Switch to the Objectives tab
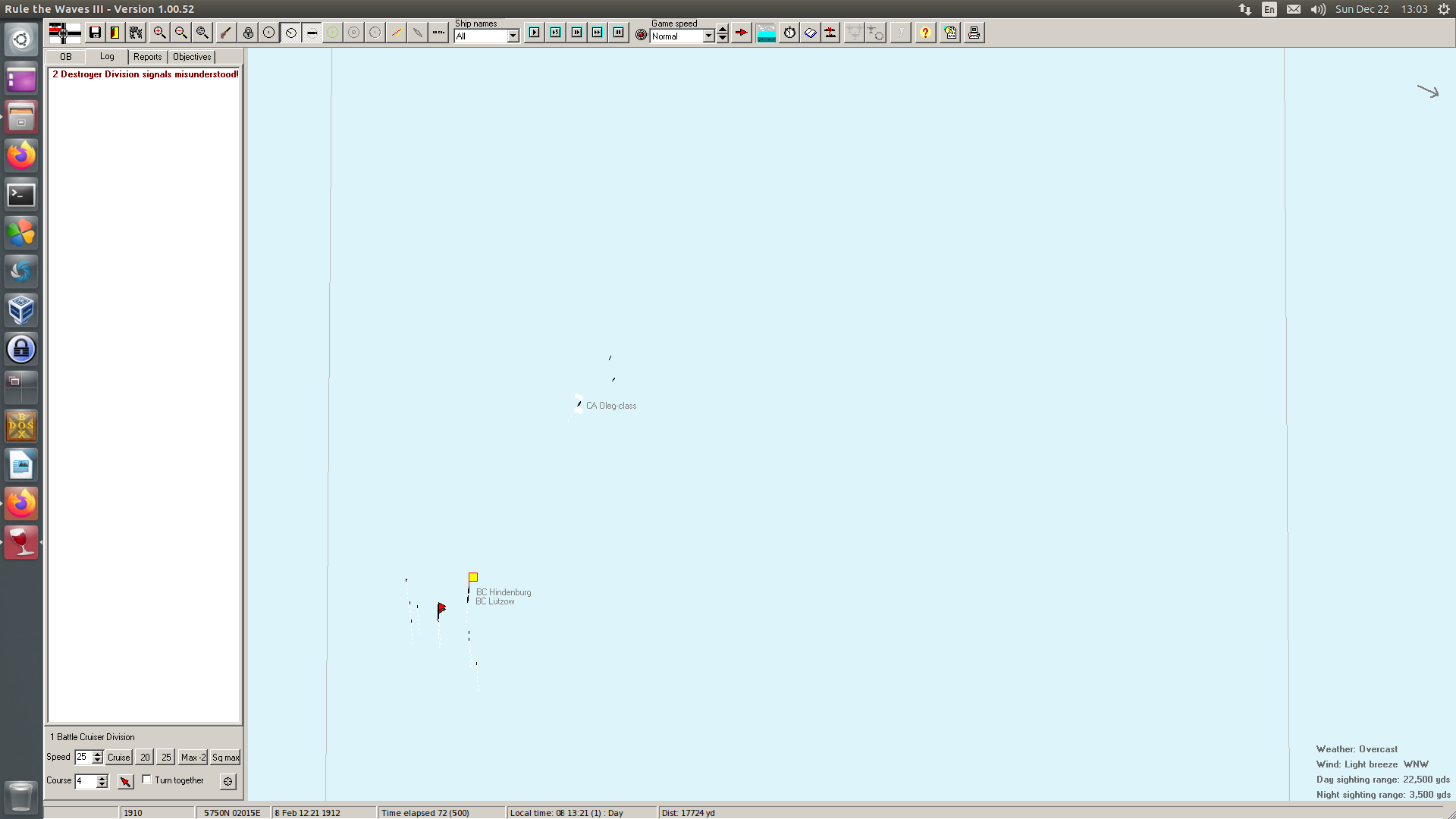This screenshot has width=1456, height=819. 192,57
